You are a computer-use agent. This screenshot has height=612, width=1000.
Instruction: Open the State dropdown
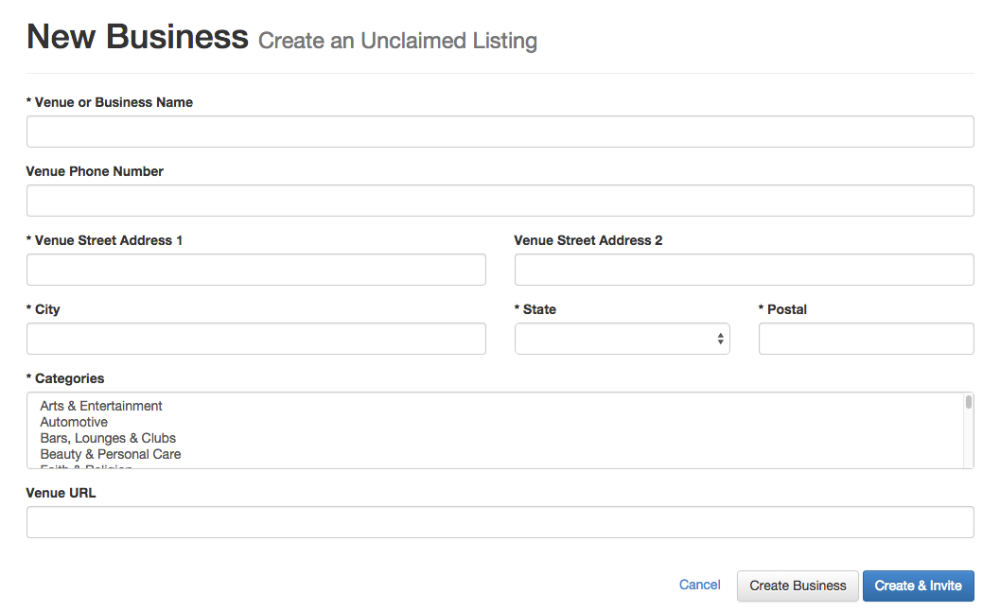pyautogui.click(x=622, y=339)
